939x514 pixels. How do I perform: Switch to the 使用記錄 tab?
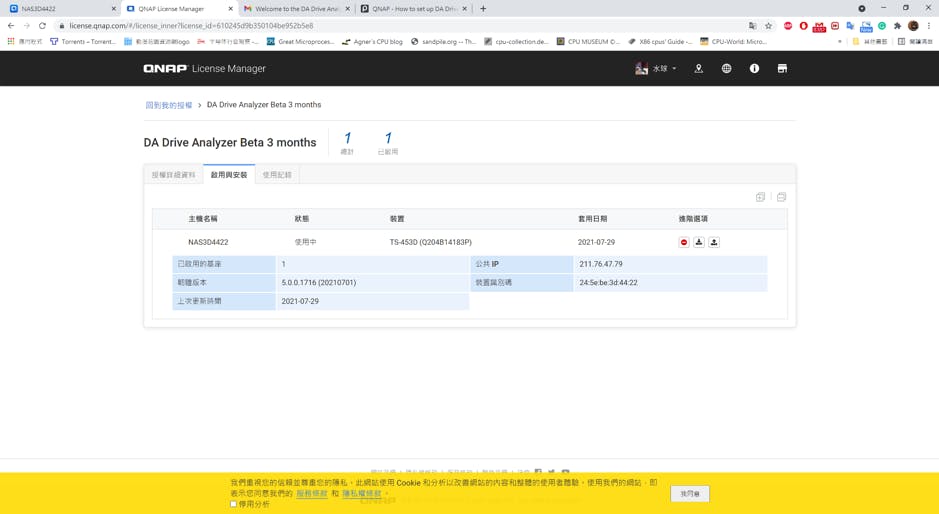(x=277, y=175)
